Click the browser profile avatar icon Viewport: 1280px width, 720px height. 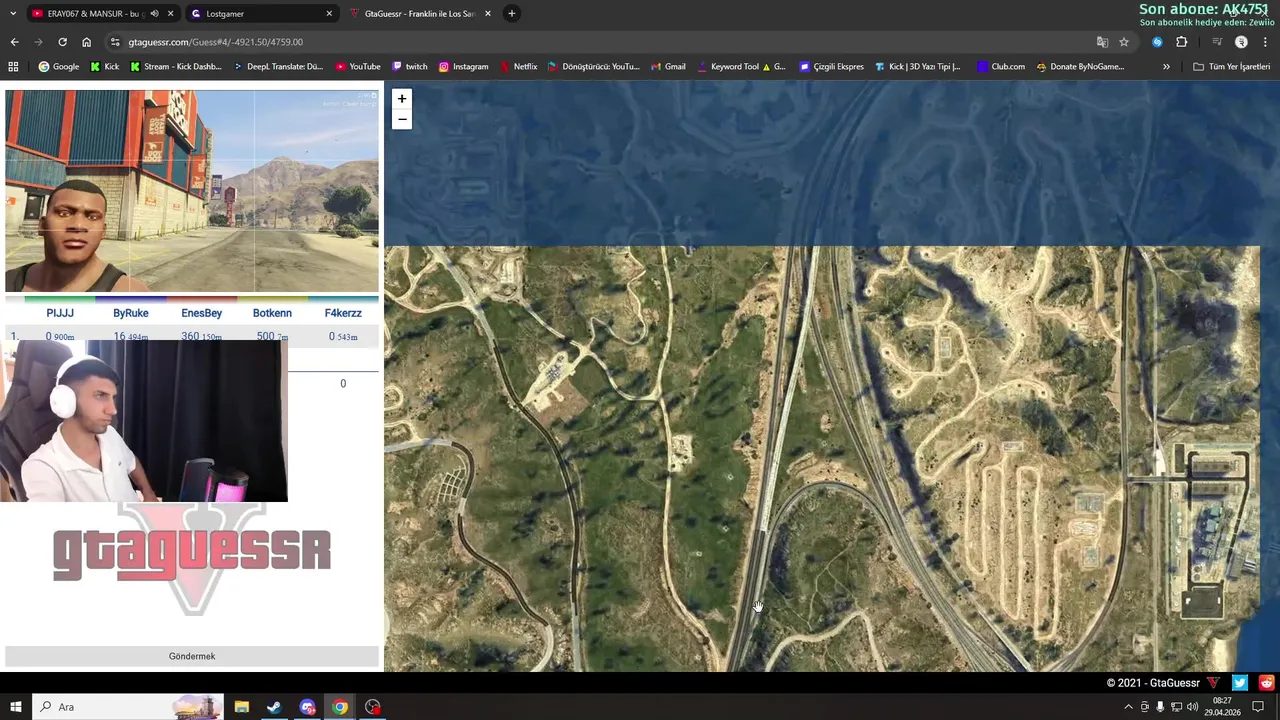1241,42
